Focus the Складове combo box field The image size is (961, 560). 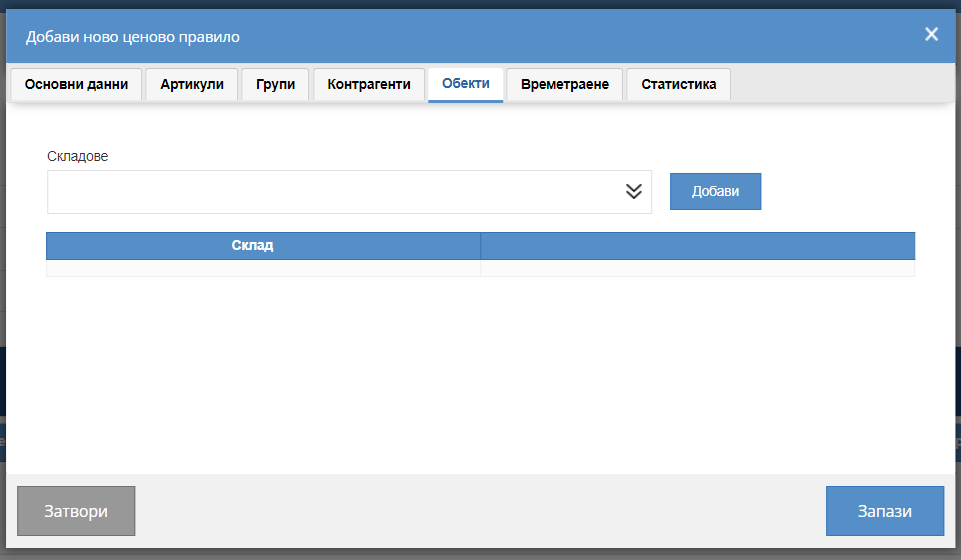[349, 192]
